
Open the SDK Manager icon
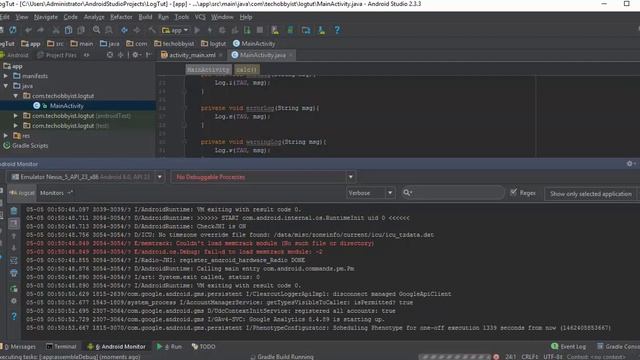322,30
